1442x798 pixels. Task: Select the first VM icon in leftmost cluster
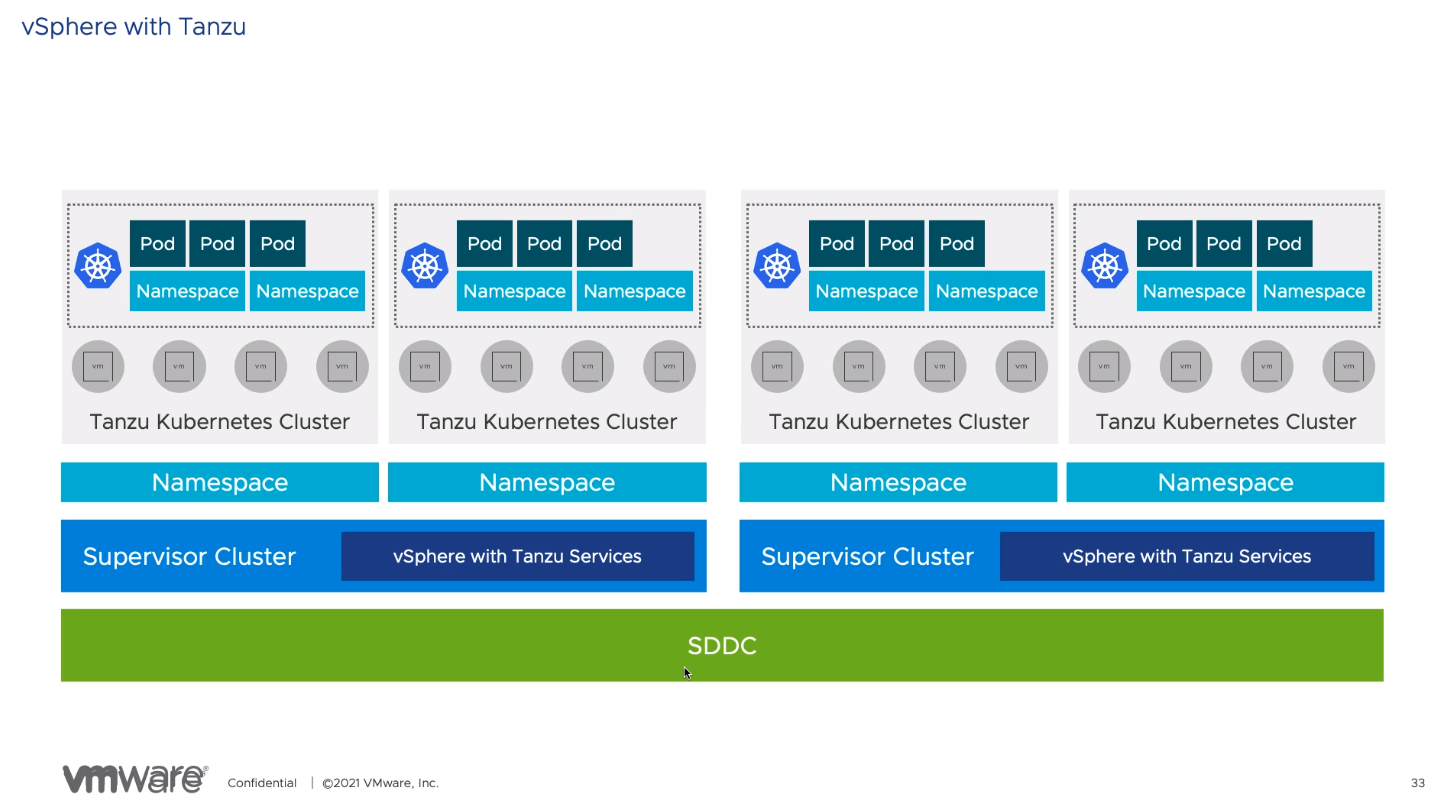pyautogui.click(x=98, y=367)
